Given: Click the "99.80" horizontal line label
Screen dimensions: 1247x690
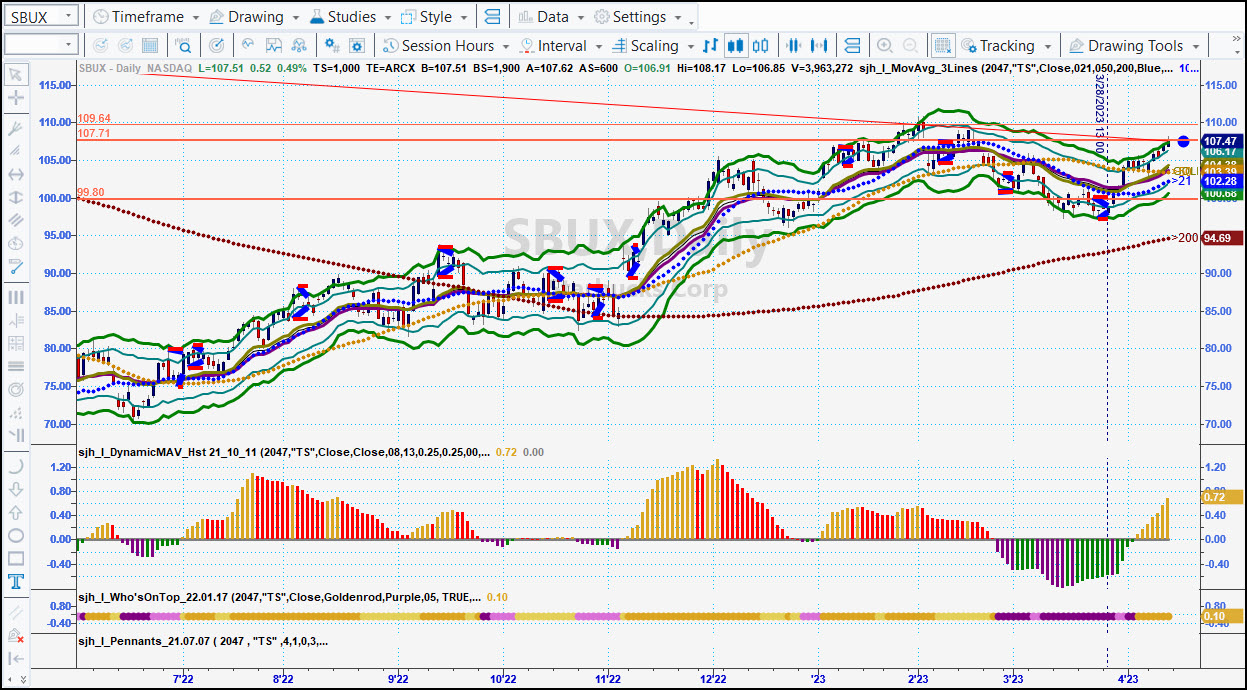Looking at the screenshot, I should [x=90, y=193].
